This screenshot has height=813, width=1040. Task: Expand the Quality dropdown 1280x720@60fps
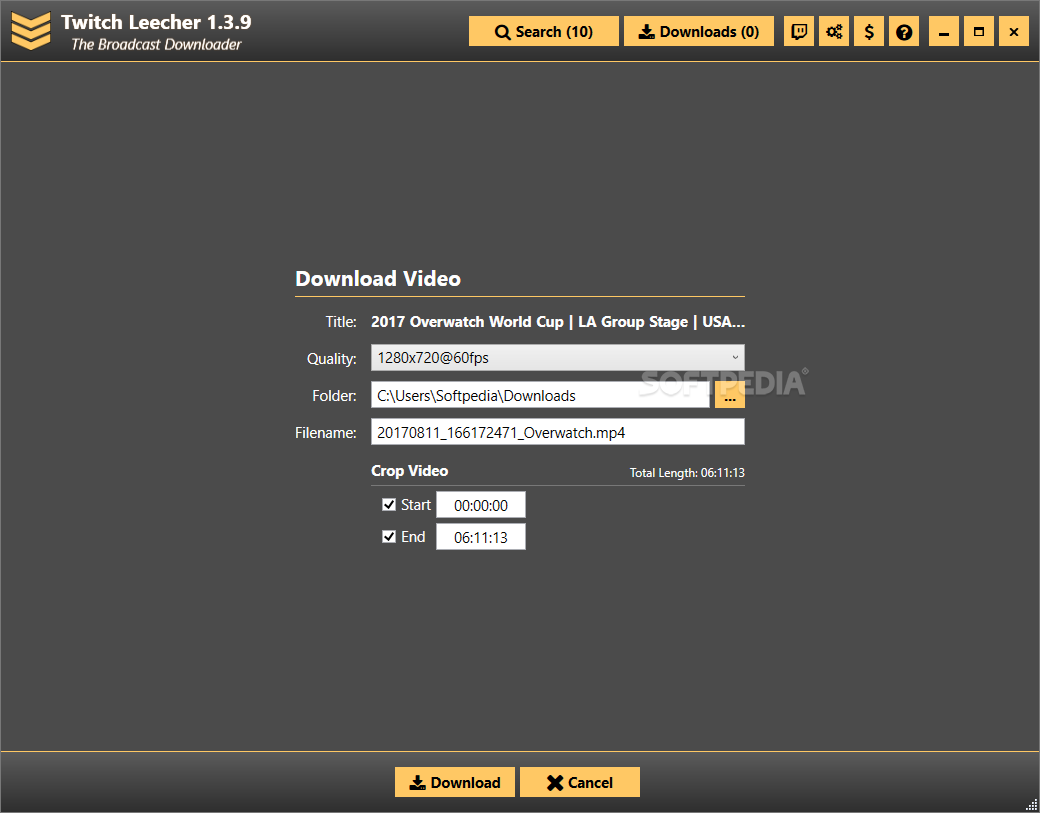(x=558, y=357)
